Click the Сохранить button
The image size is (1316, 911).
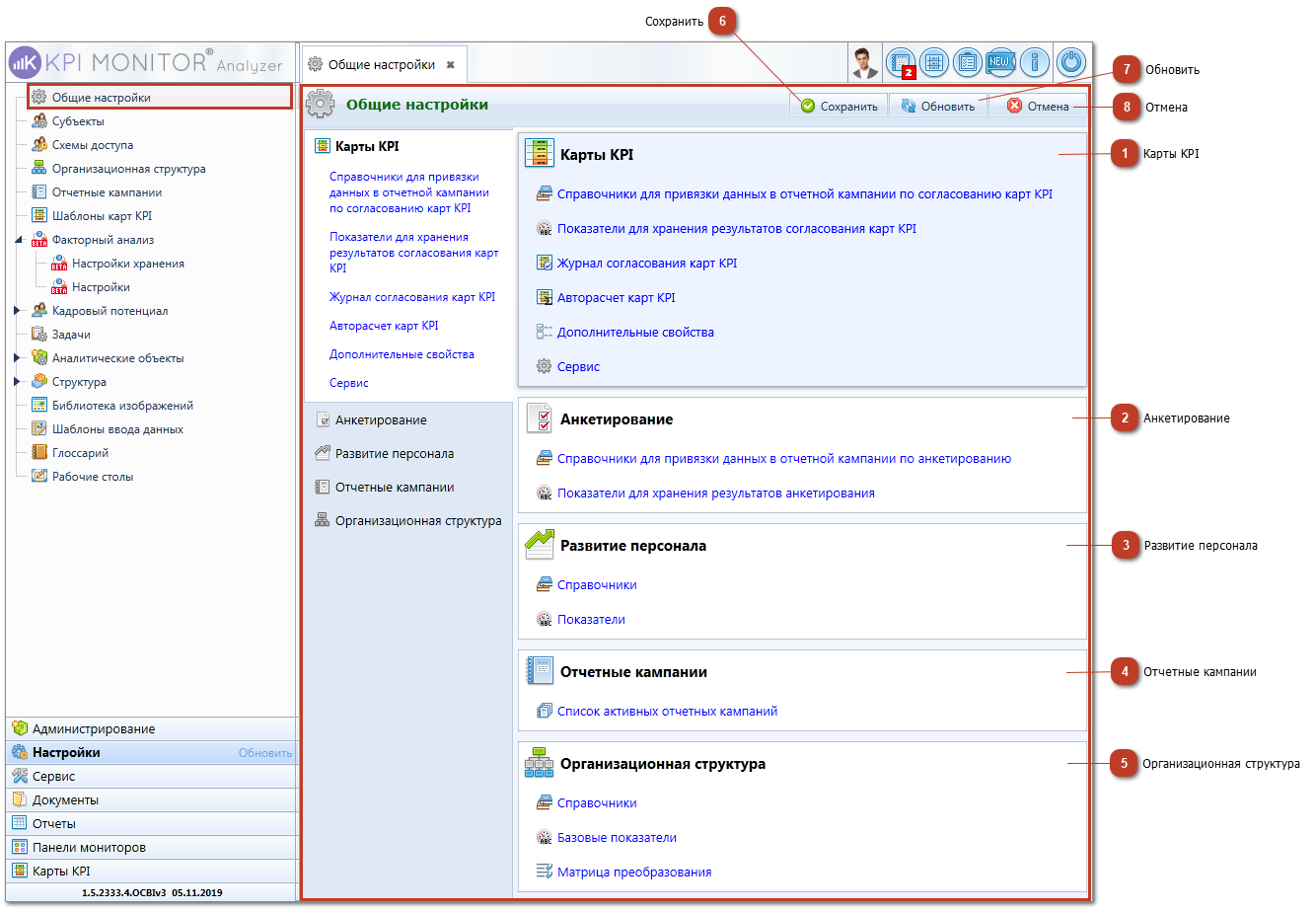[839, 106]
